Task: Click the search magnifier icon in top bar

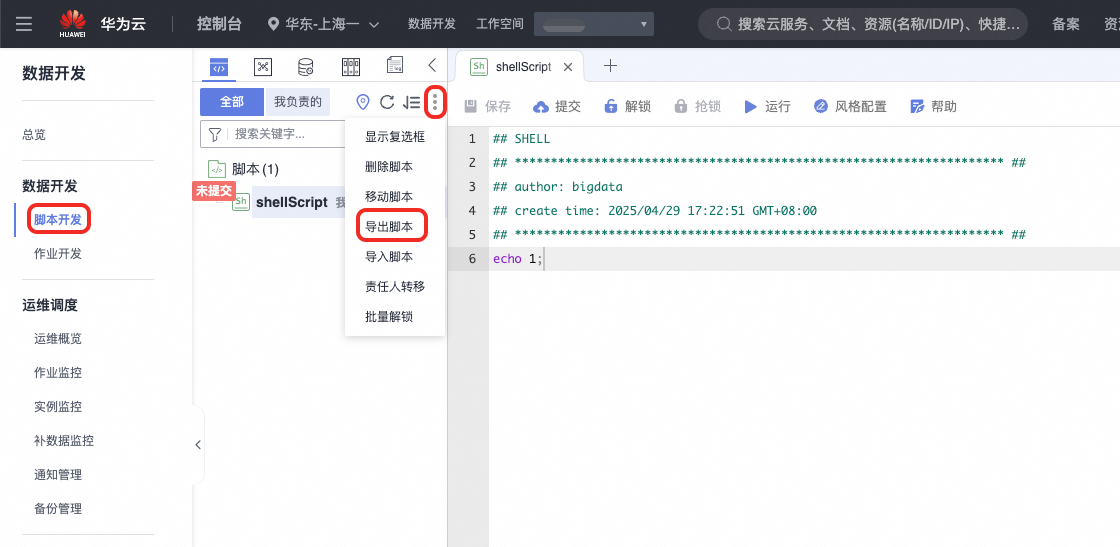Action: [x=724, y=24]
